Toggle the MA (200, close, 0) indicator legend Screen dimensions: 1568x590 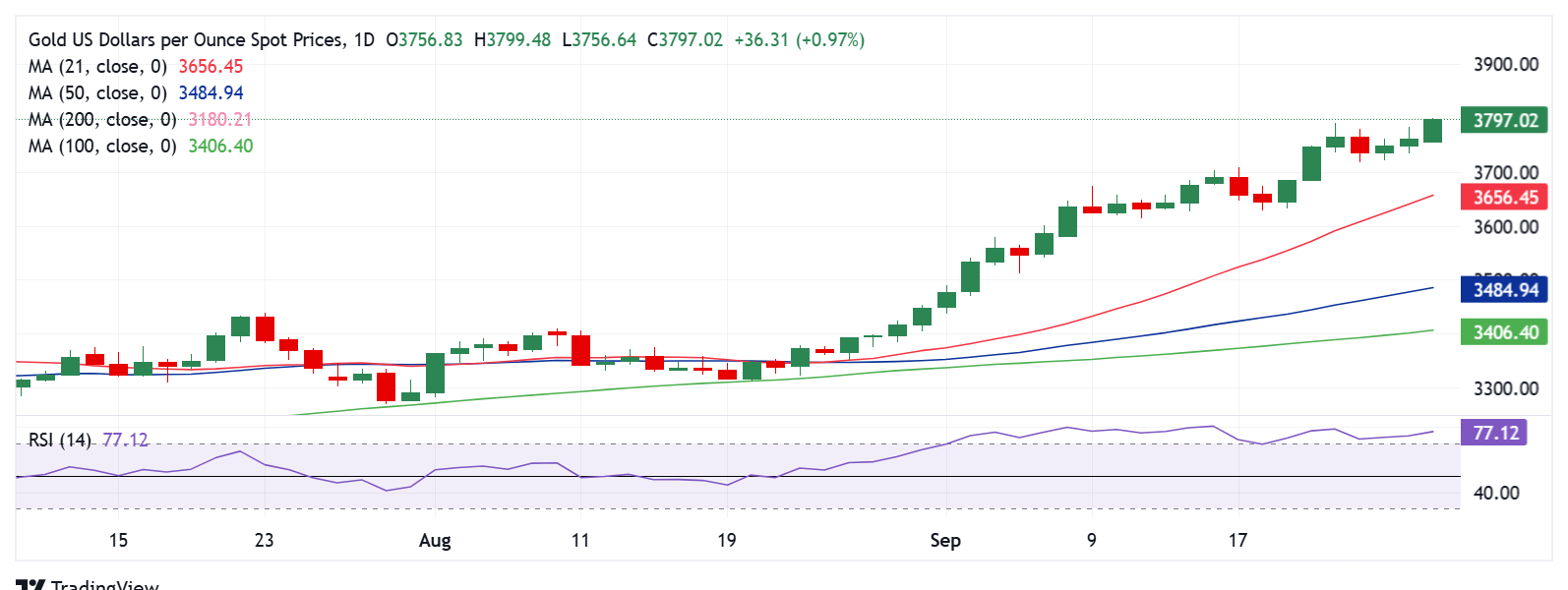point(102,120)
